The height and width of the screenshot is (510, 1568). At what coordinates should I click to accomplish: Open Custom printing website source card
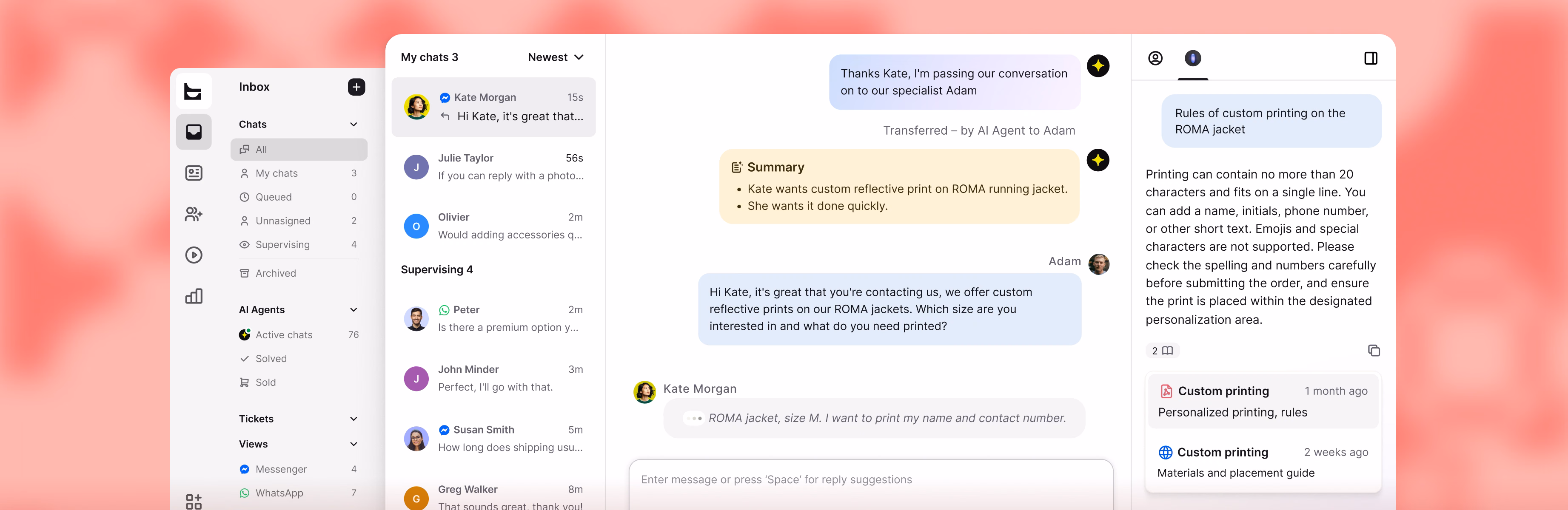click(1263, 462)
